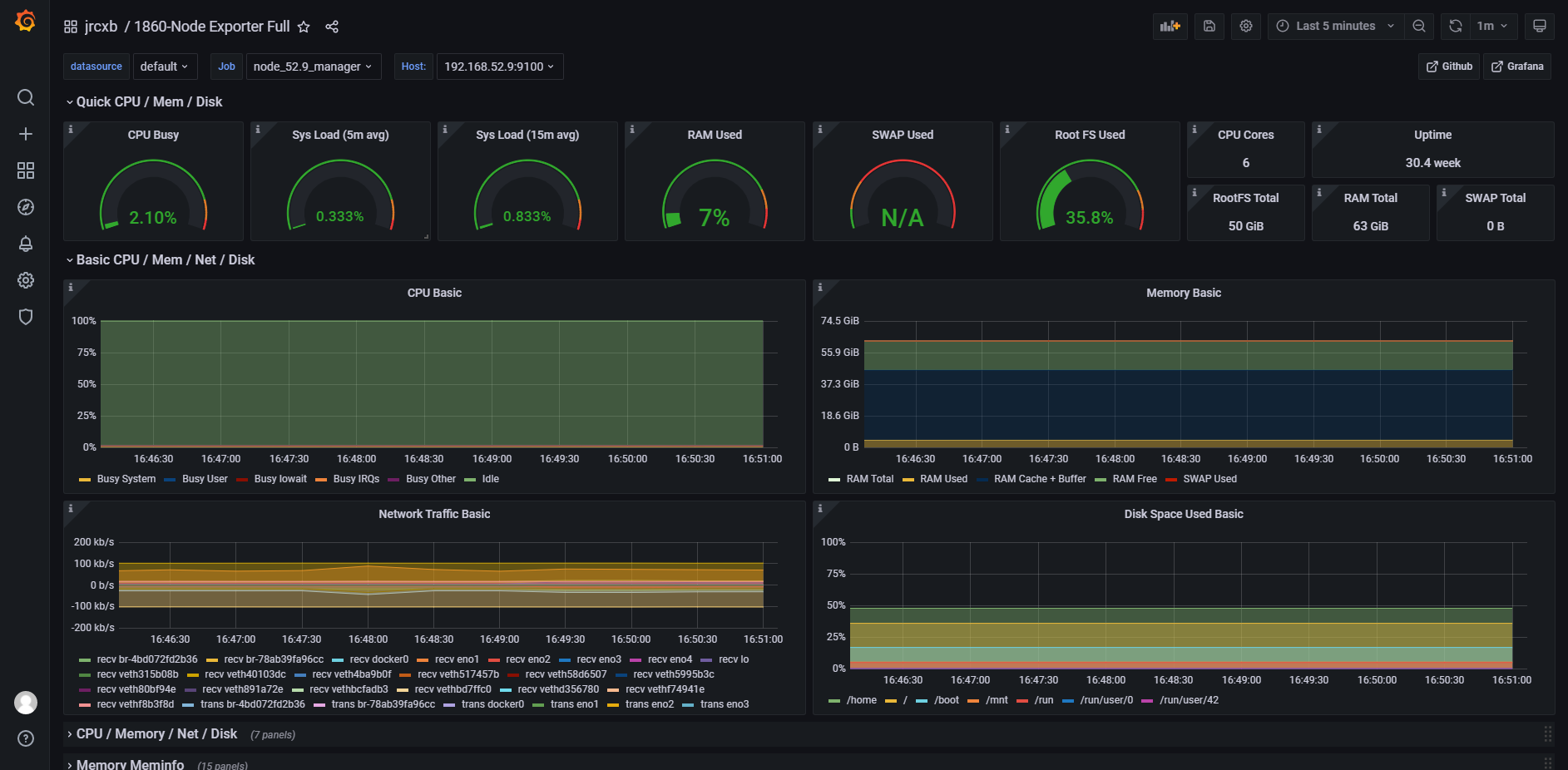Toggle the /home series in disk legend

click(862, 700)
